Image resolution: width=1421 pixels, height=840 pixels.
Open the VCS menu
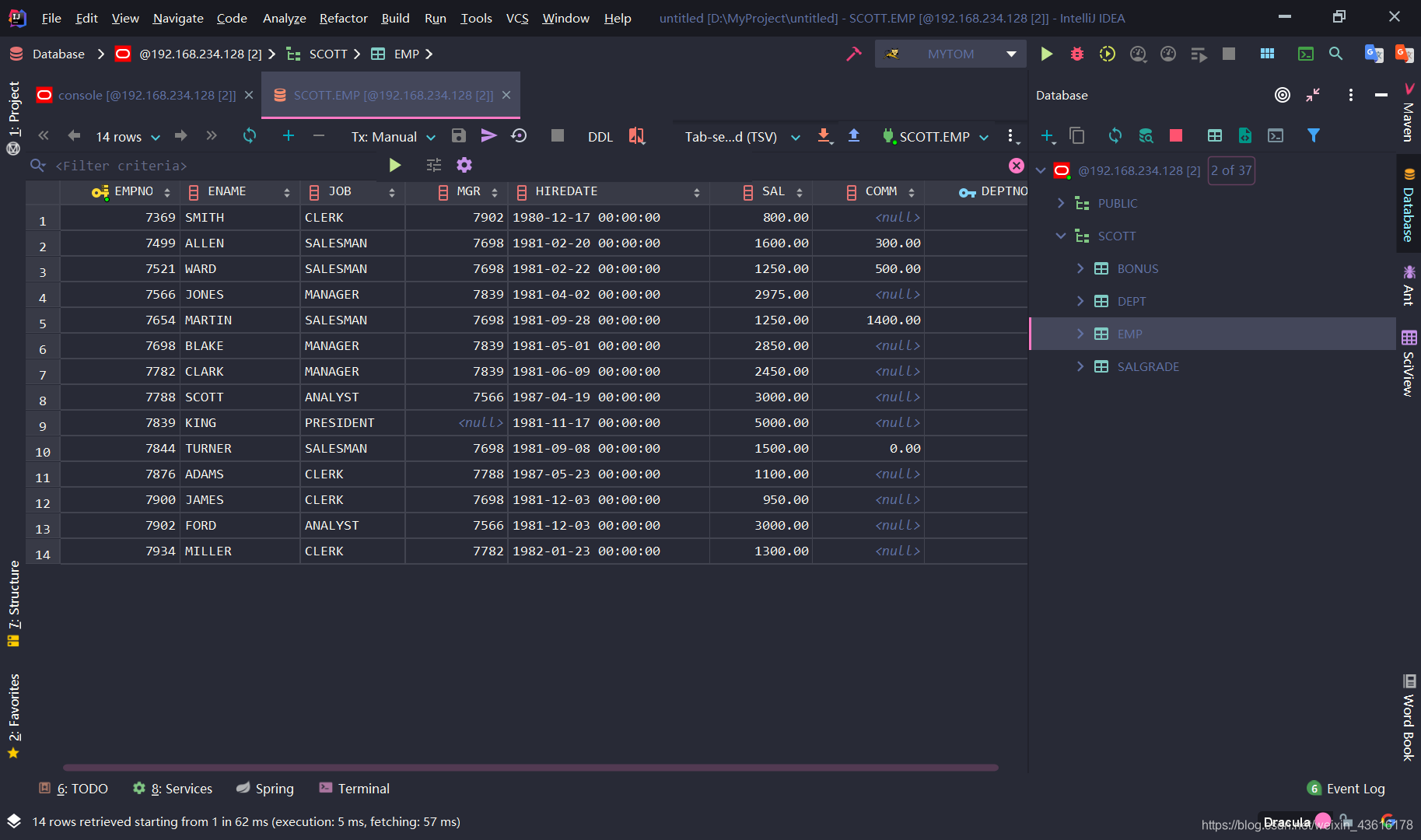point(517,18)
